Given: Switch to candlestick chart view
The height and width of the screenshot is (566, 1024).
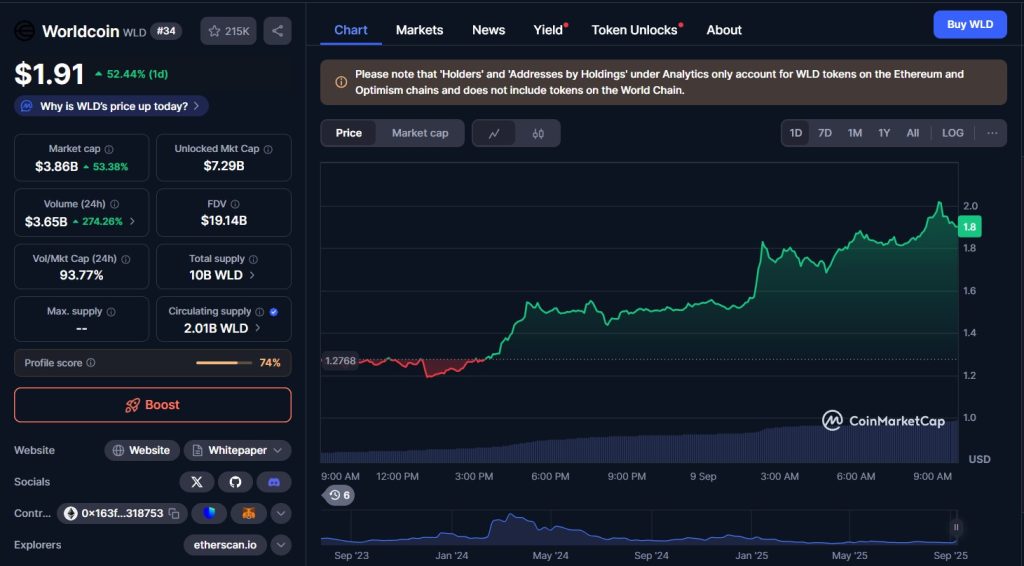Looking at the screenshot, I should [538, 133].
